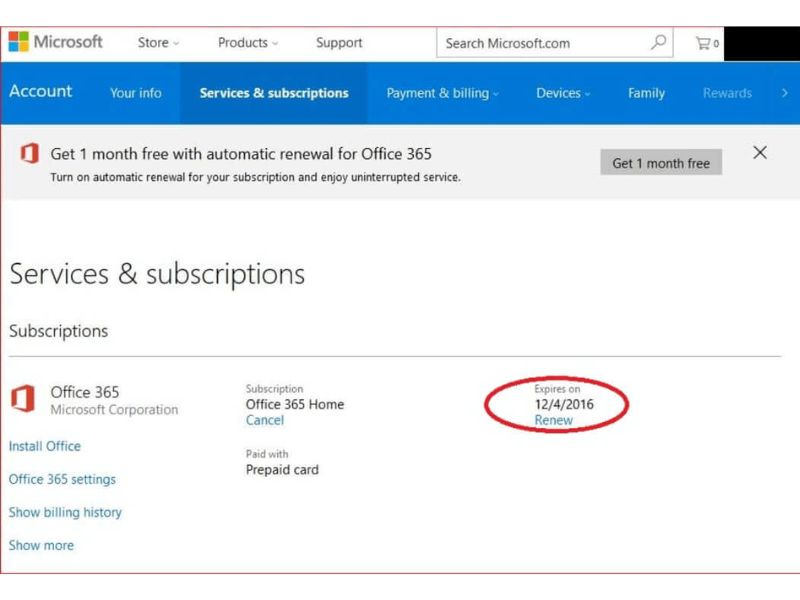The image size is (800, 600).
Task: Switch to Your info tab
Action: pyautogui.click(x=136, y=93)
